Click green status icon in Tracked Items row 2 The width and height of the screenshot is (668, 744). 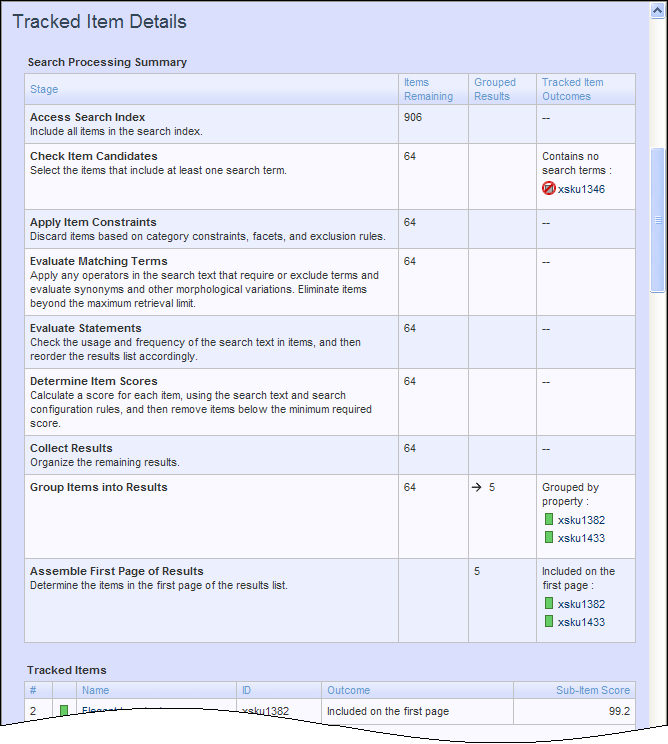64,710
